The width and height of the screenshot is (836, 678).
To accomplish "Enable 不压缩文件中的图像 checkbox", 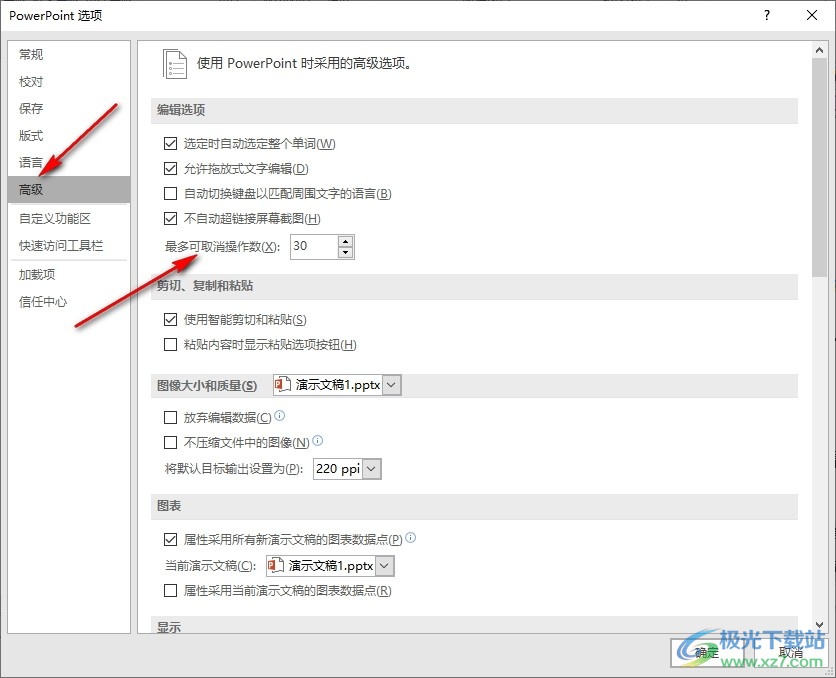I will (171, 442).
